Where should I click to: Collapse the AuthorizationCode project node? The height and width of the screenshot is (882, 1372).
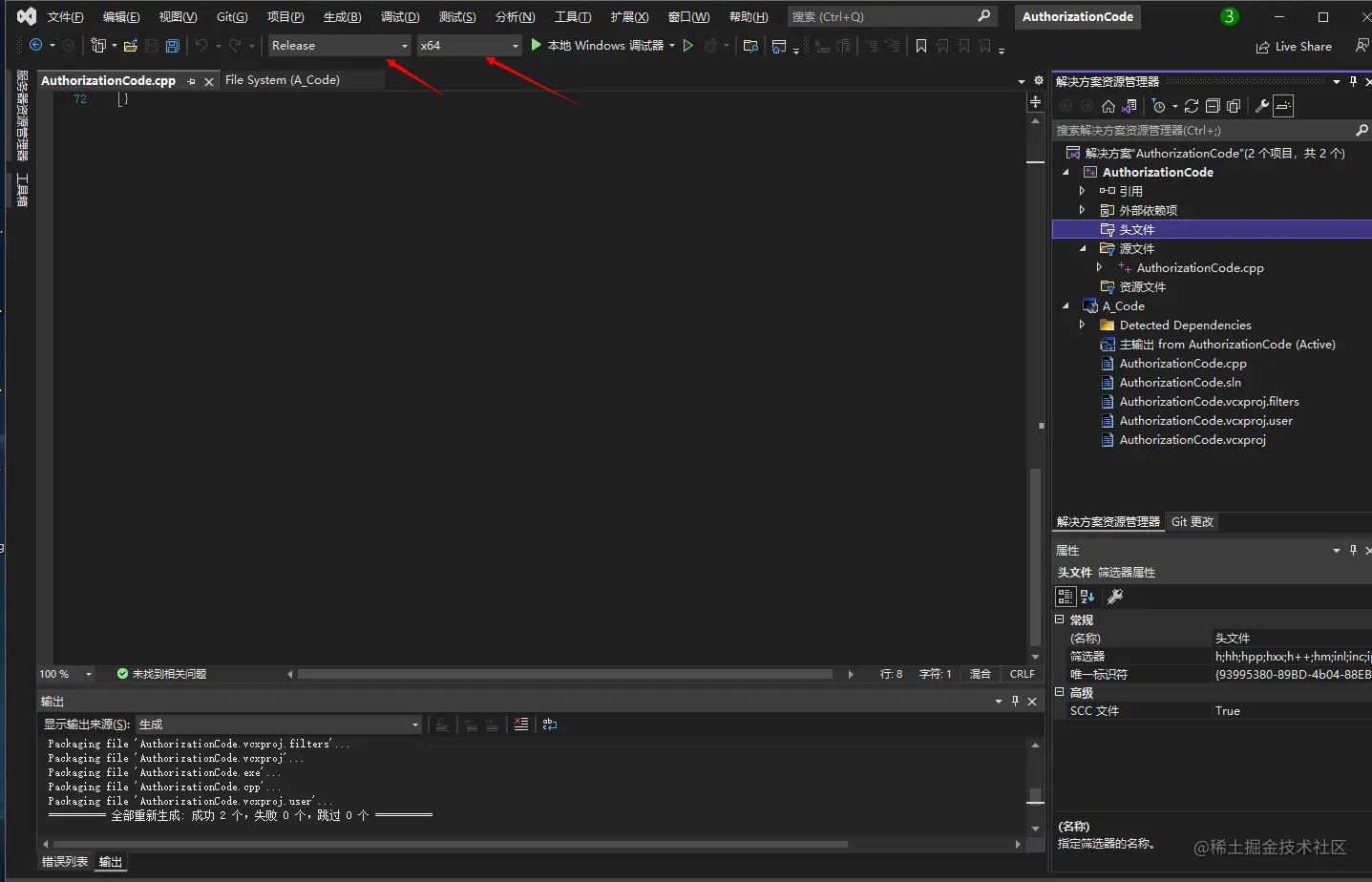pyautogui.click(x=1066, y=172)
